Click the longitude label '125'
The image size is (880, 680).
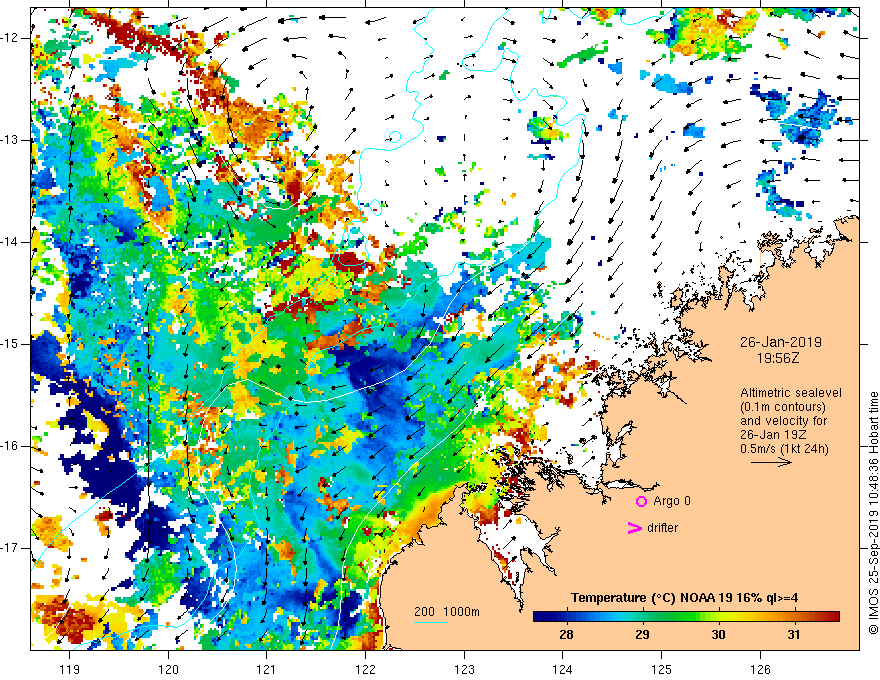pyautogui.click(x=661, y=669)
